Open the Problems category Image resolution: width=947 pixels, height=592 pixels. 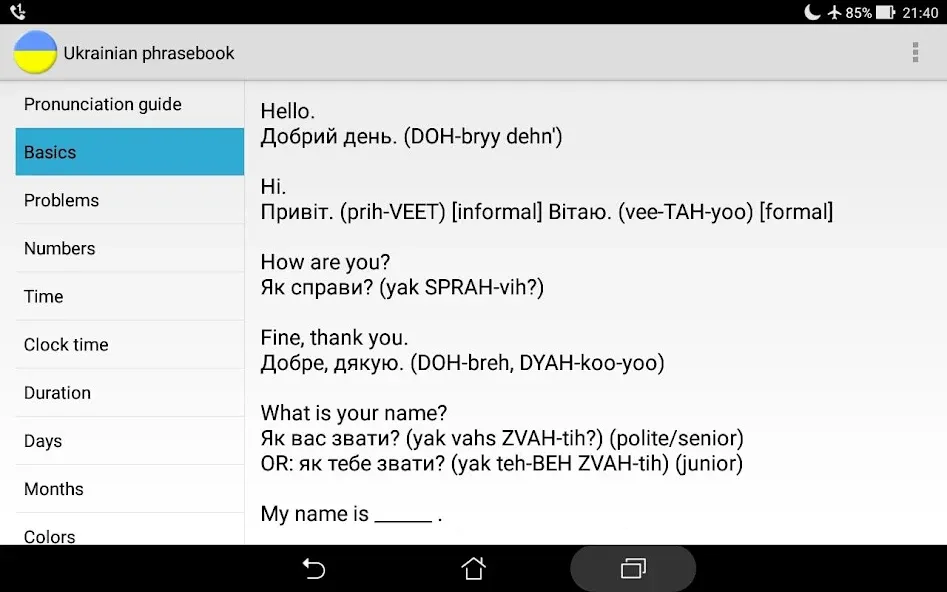(x=130, y=200)
